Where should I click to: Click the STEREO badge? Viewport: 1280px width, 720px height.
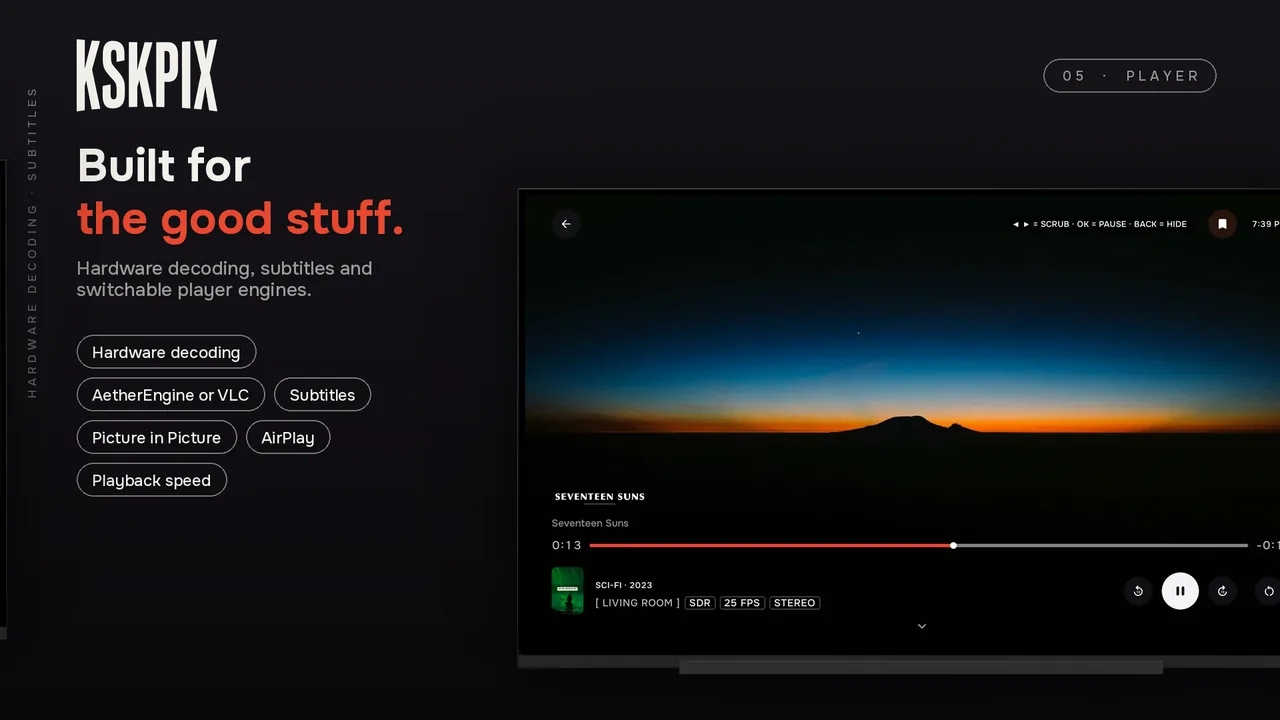click(x=795, y=603)
